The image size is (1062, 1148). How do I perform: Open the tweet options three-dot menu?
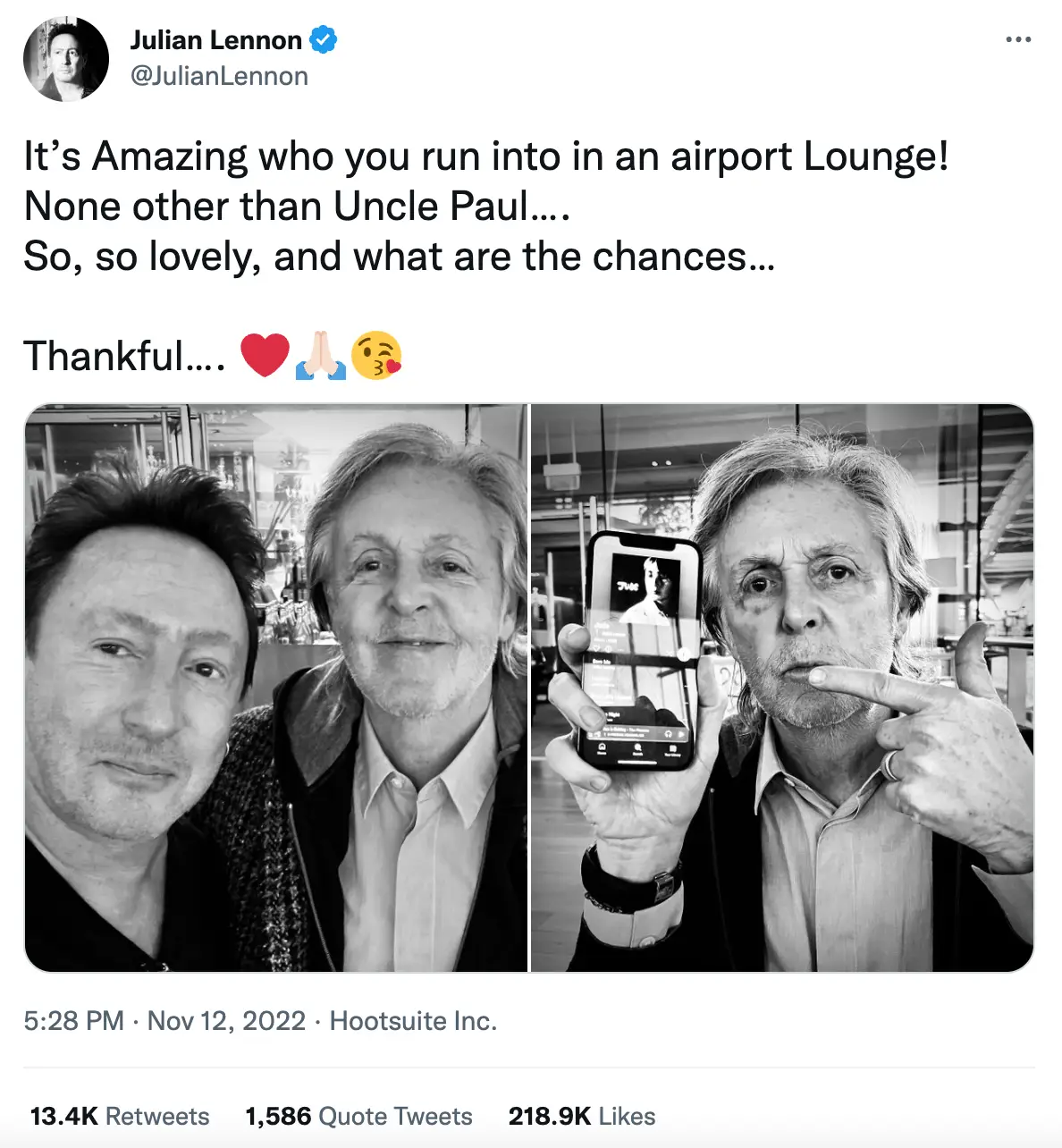(x=1018, y=39)
